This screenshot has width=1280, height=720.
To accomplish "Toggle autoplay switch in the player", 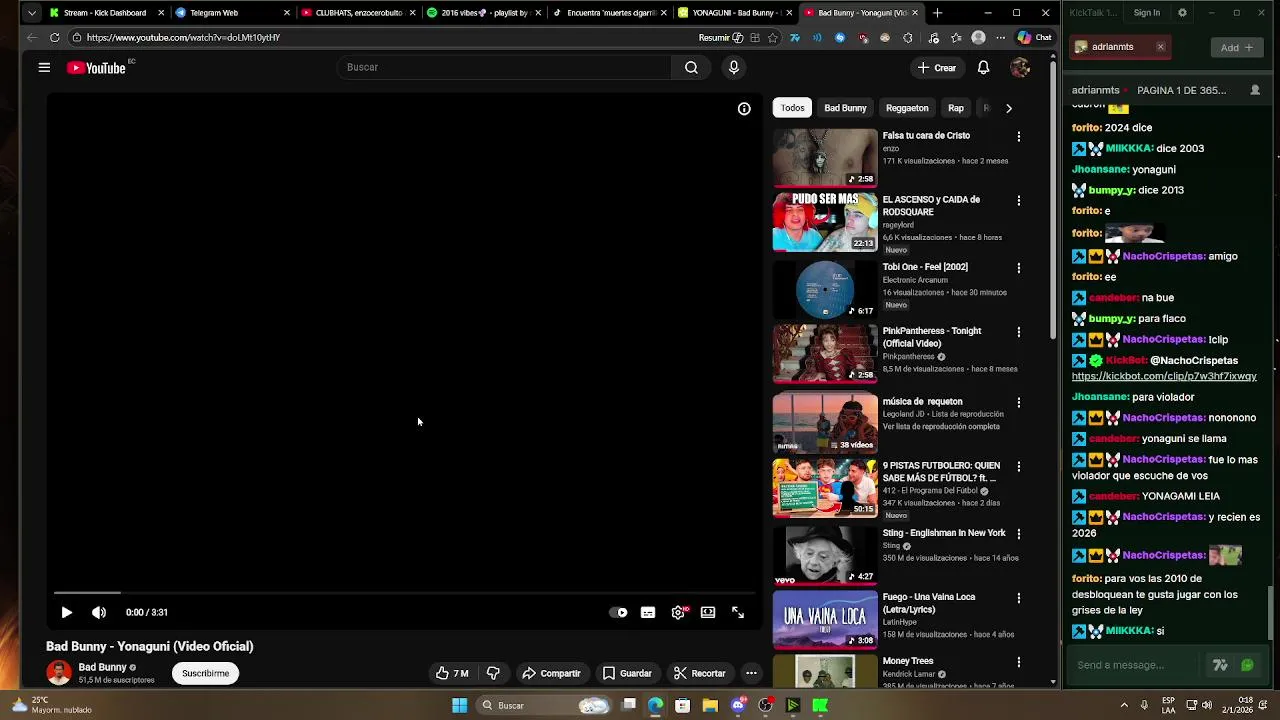I will point(619,612).
